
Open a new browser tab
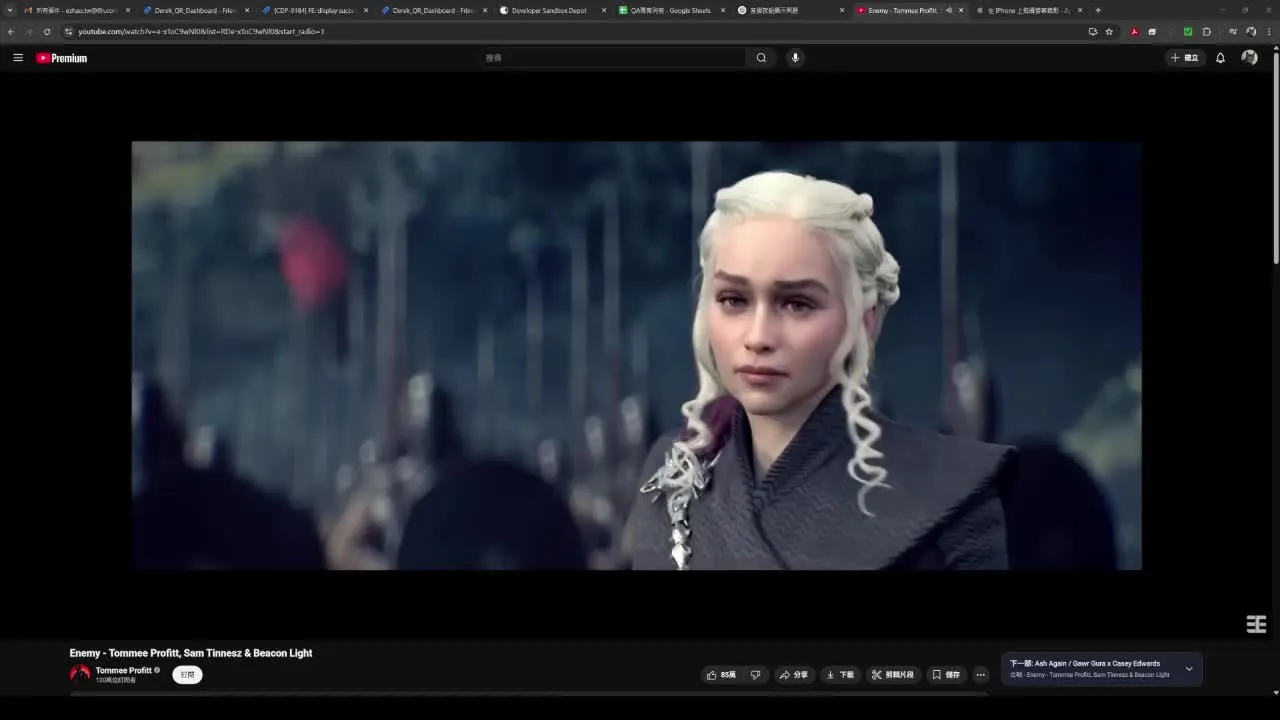(1098, 10)
